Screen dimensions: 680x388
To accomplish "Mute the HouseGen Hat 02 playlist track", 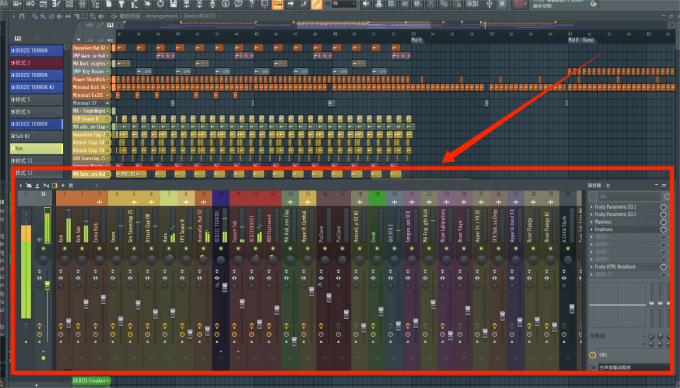I will click(108, 48).
